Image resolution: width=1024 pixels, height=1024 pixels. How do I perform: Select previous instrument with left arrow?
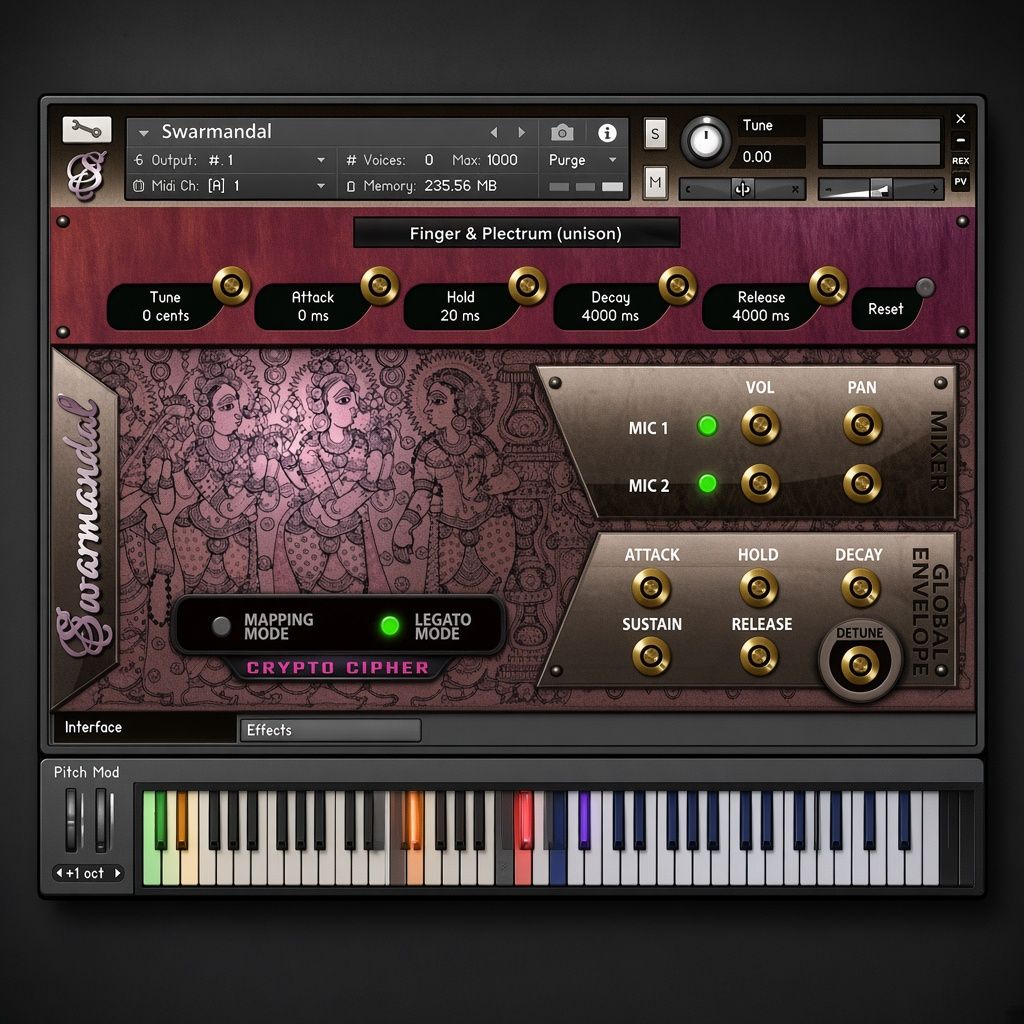[x=494, y=133]
